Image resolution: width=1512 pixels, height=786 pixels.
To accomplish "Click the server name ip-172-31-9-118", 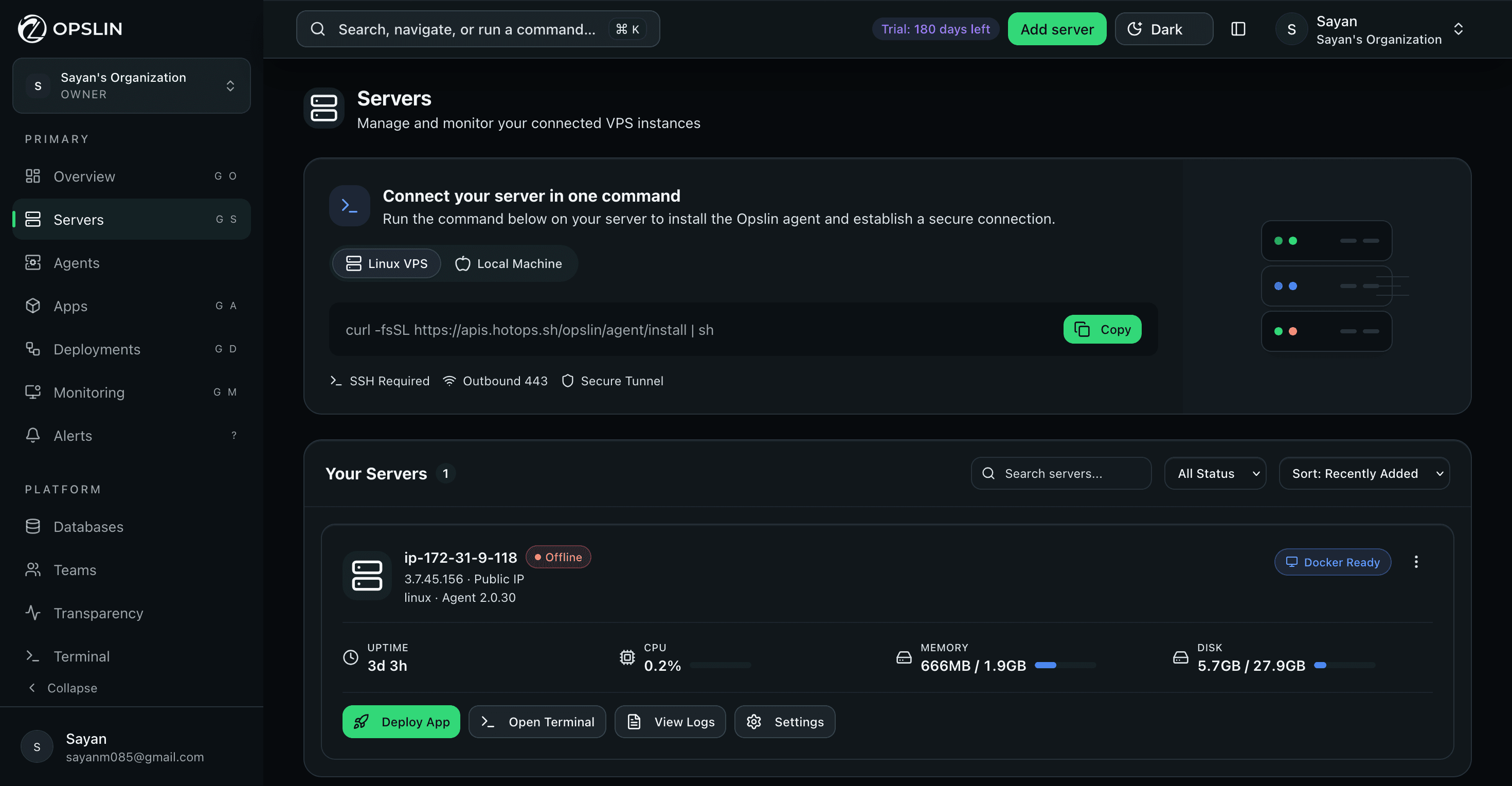I will coord(461,557).
